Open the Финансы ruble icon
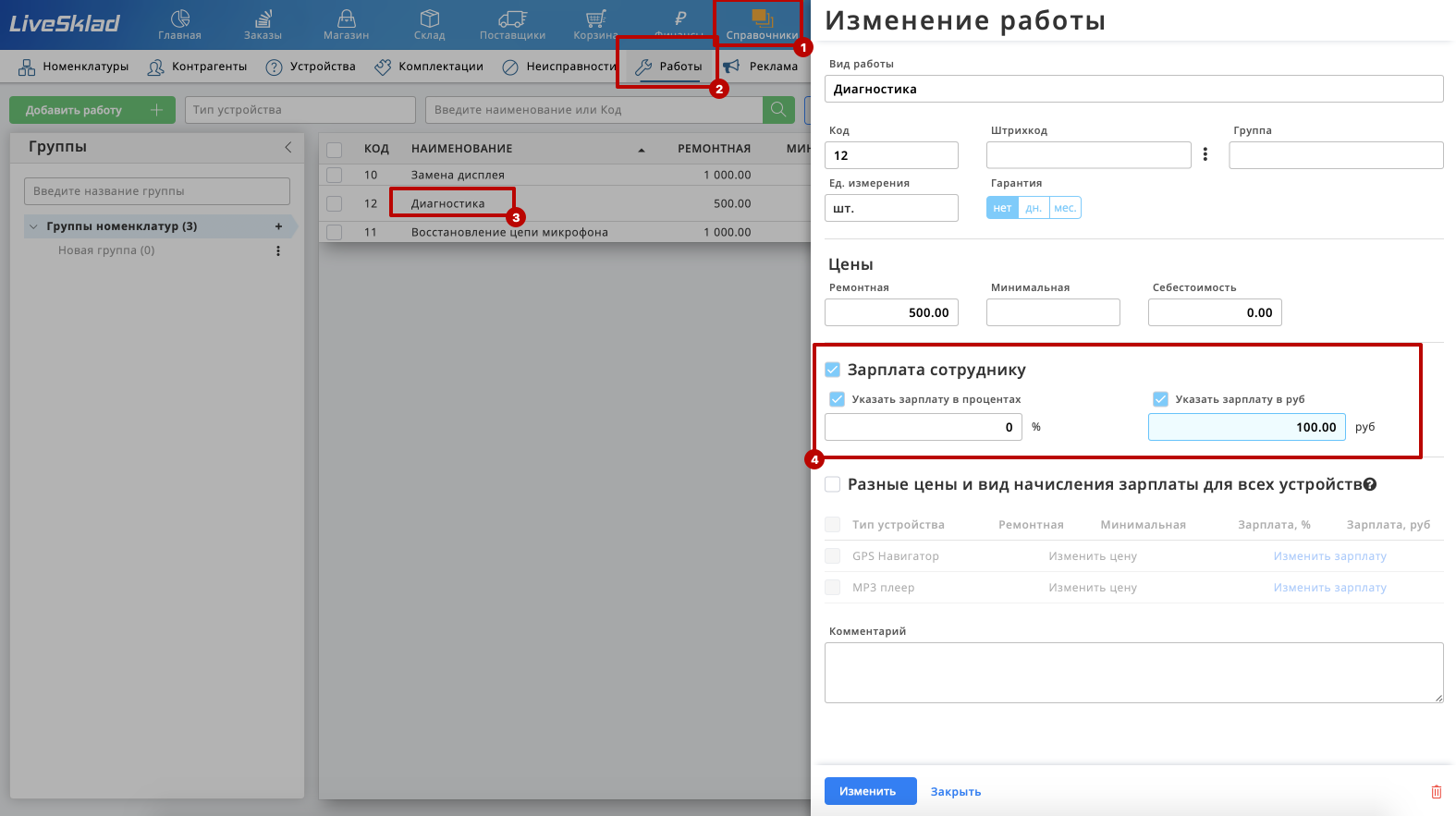 [680, 18]
